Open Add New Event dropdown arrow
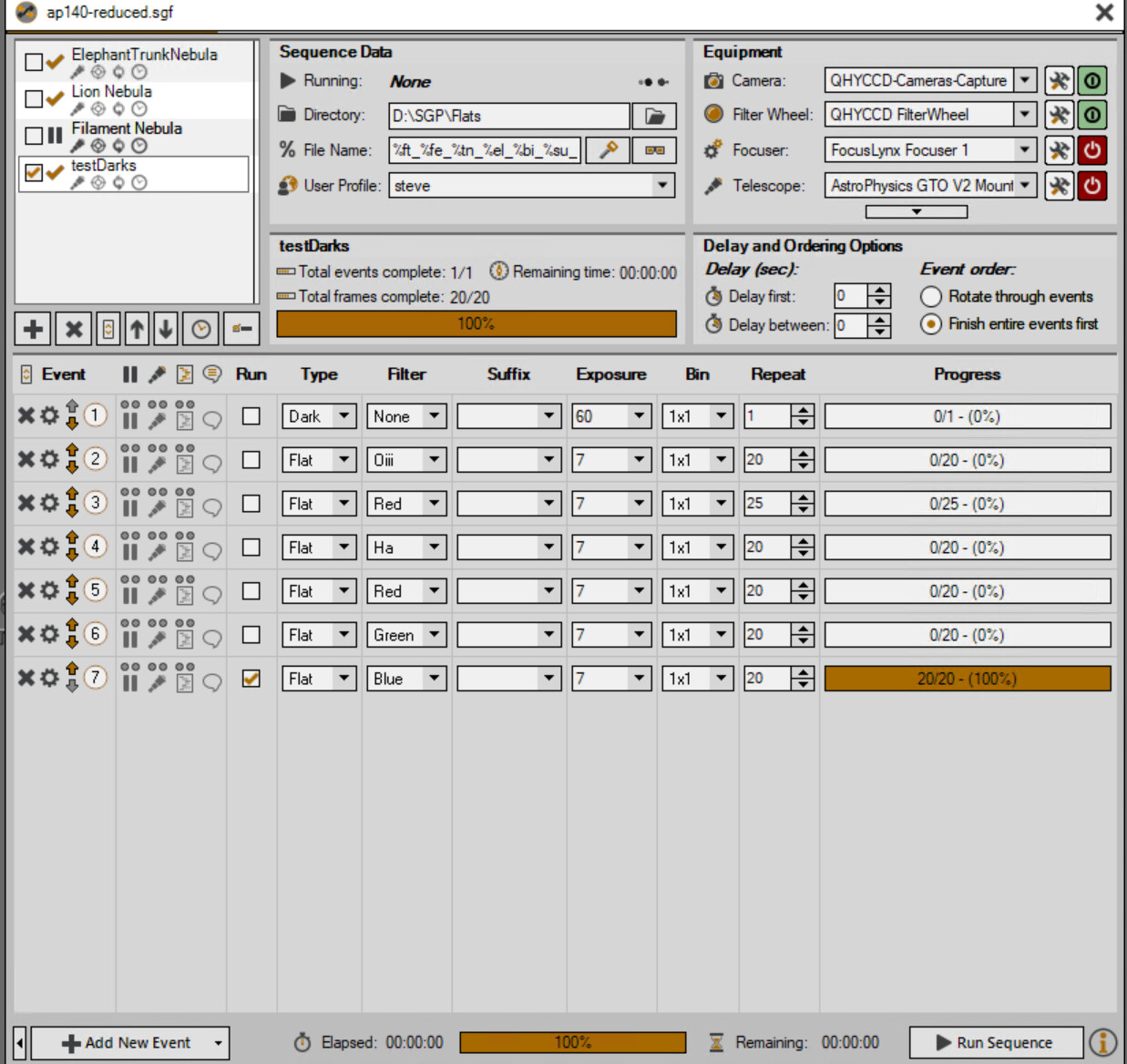Image resolution: width=1127 pixels, height=1064 pixels. pos(219,1043)
